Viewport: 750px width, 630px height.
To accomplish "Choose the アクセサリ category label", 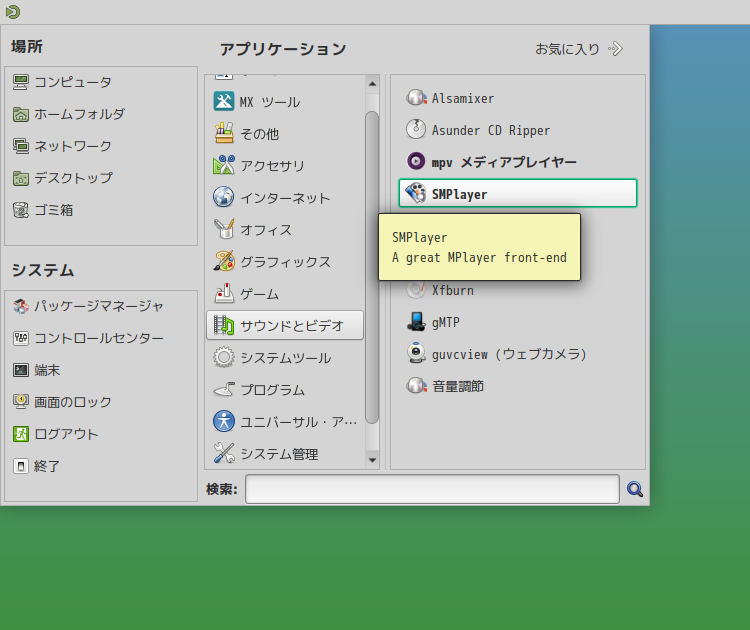I will coord(273,166).
